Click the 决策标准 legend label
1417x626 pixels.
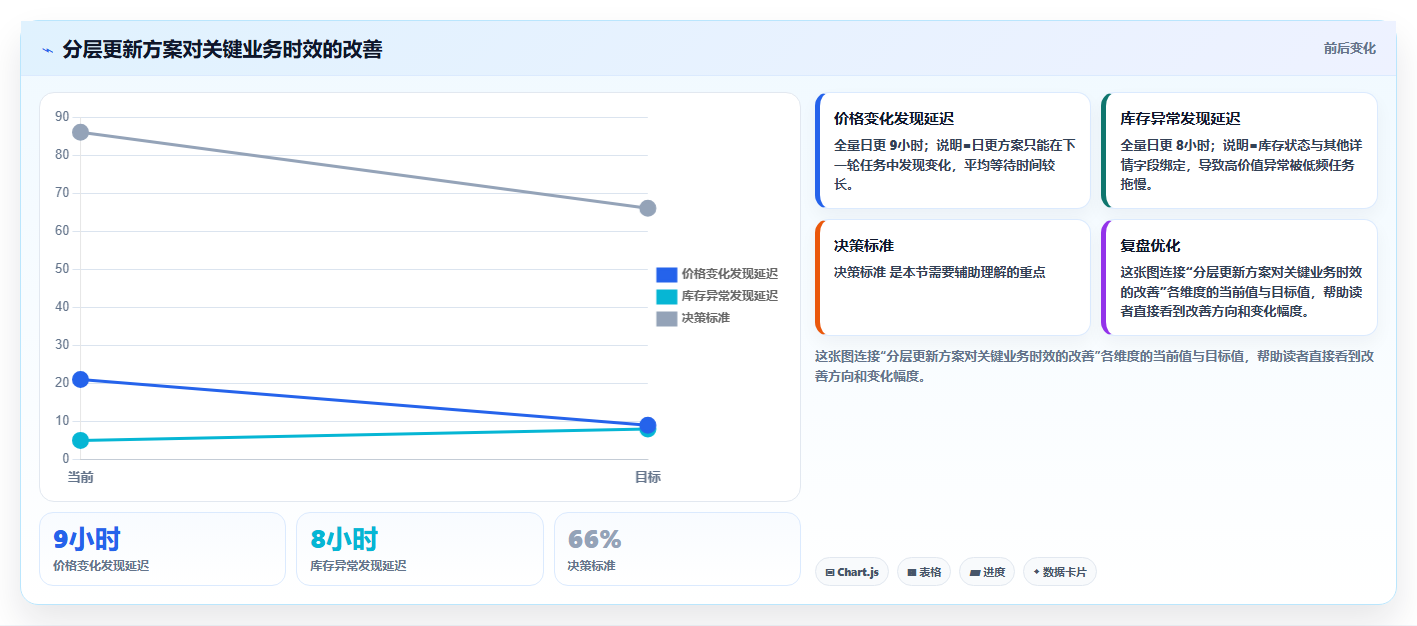(706, 318)
